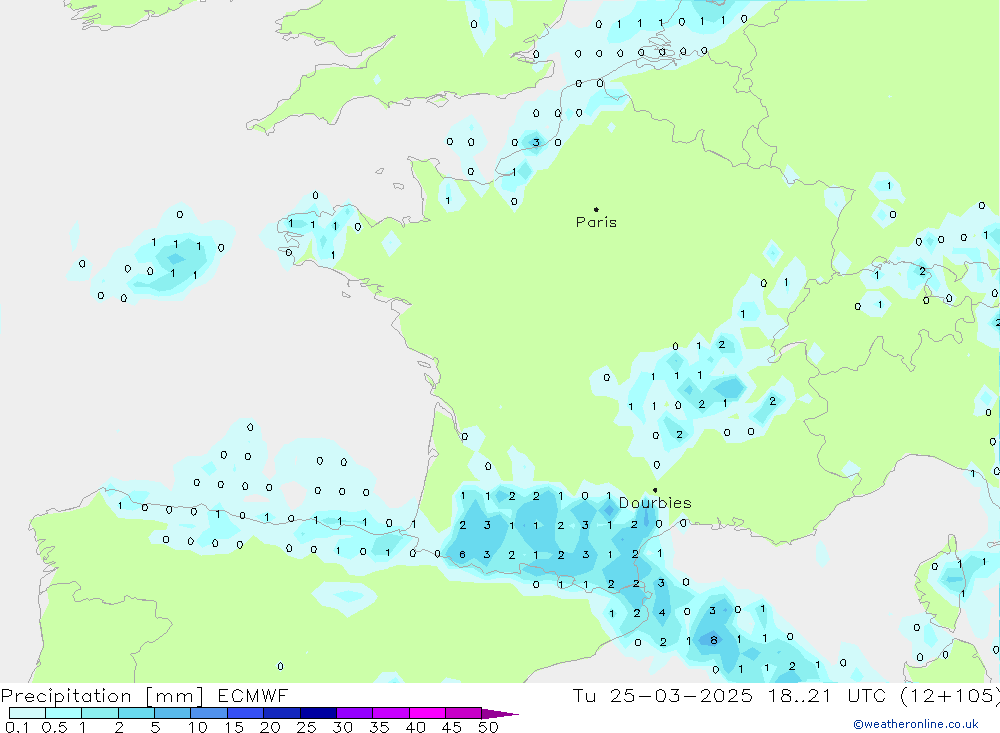Select the 45–50 mm legend swatch
This screenshot has width=1000, height=733.
coord(464,713)
